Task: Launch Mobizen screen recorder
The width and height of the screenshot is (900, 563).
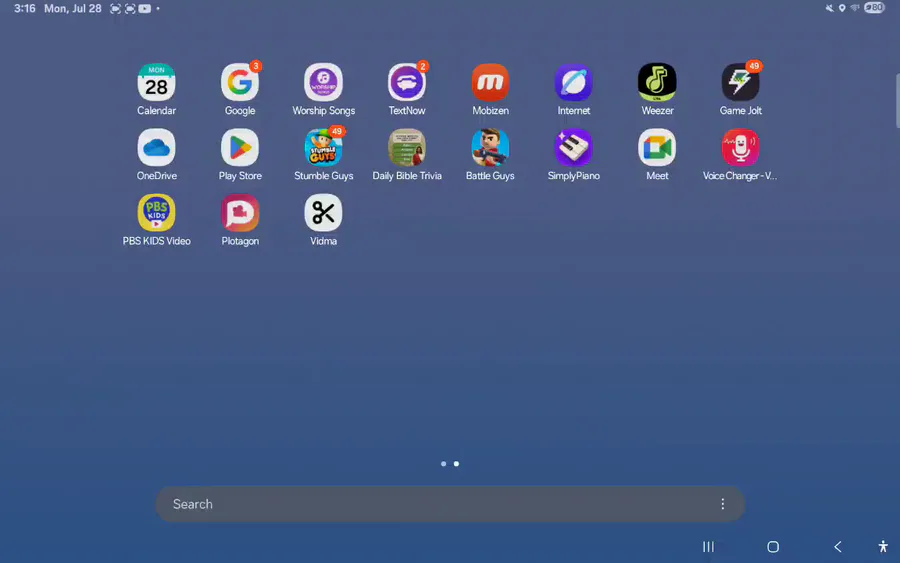Action: [x=490, y=83]
